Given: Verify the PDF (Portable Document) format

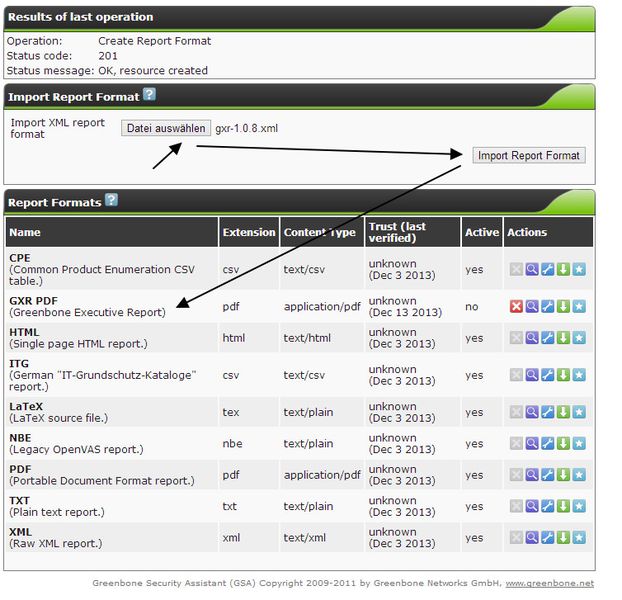Looking at the screenshot, I should (579, 475).
